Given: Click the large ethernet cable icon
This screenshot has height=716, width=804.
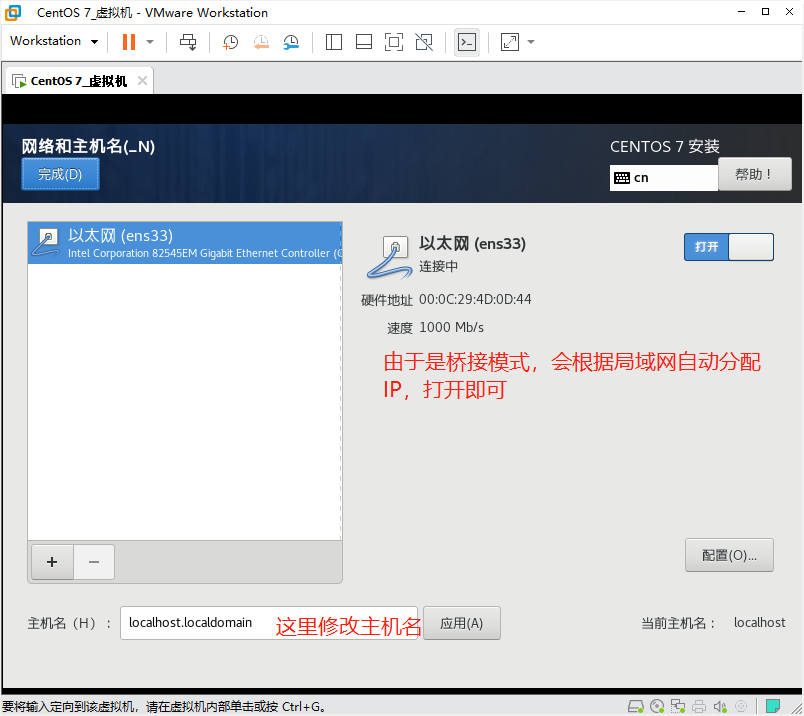Looking at the screenshot, I should 390,256.
